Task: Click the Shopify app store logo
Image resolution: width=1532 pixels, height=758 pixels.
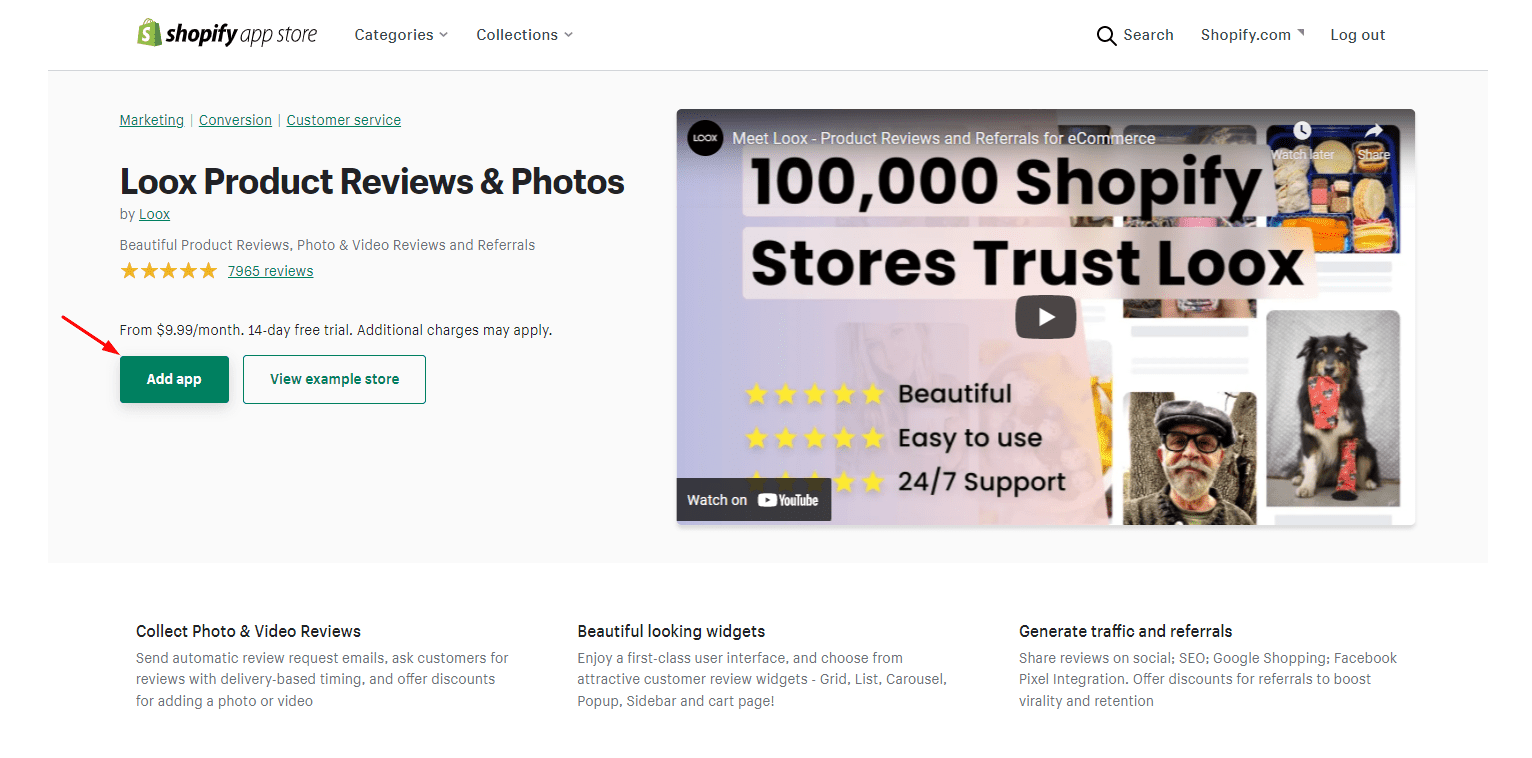Action: tap(227, 33)
